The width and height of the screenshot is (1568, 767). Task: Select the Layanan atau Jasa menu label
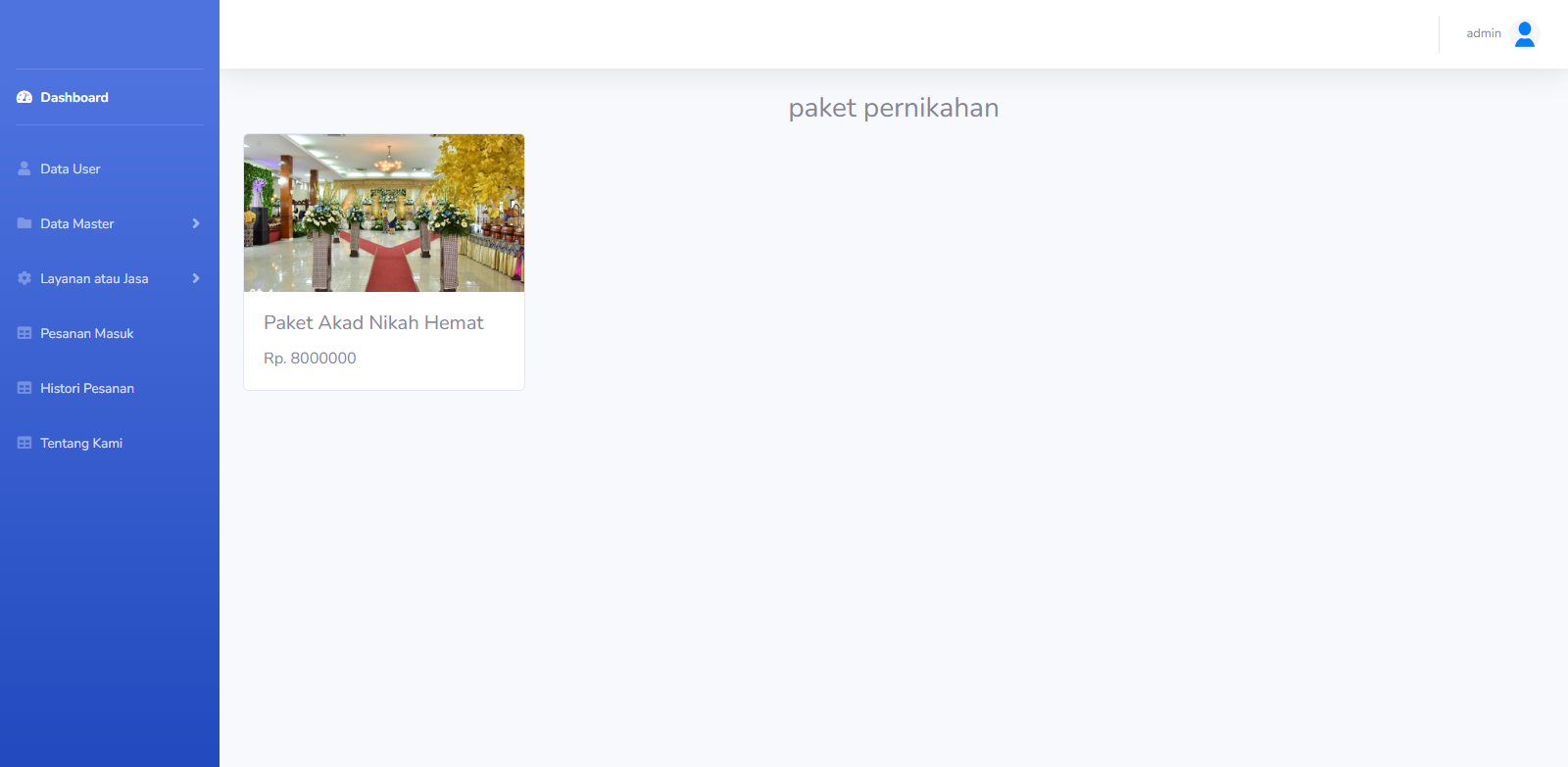pyautogui.click(x=94, y=278)
